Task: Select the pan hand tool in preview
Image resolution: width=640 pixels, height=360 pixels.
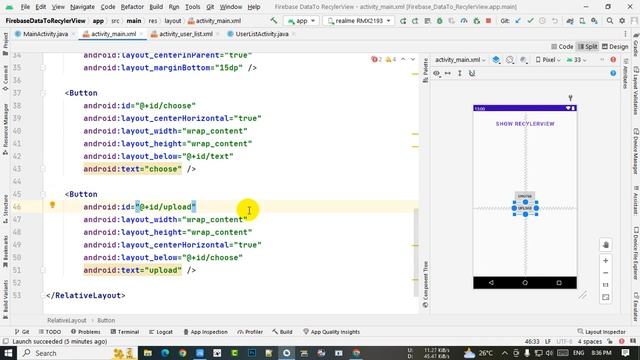Action: click(x=606, y=244)
